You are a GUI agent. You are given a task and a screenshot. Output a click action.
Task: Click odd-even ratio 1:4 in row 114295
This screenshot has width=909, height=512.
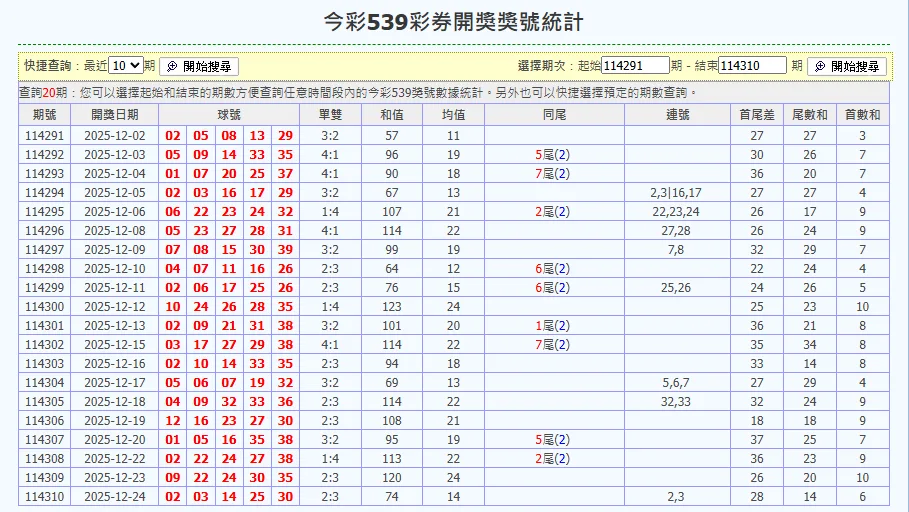click(330, 212)
